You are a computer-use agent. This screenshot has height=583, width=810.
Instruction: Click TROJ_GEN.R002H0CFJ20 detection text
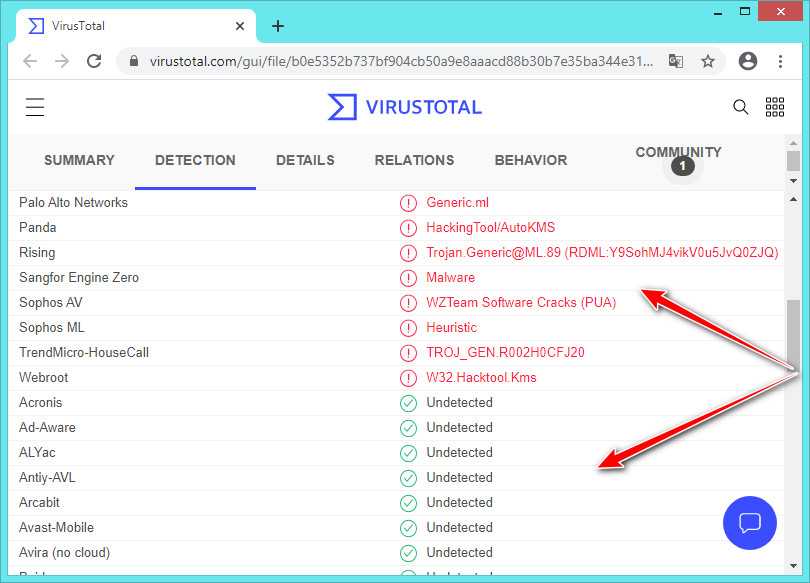coord(505,353)
